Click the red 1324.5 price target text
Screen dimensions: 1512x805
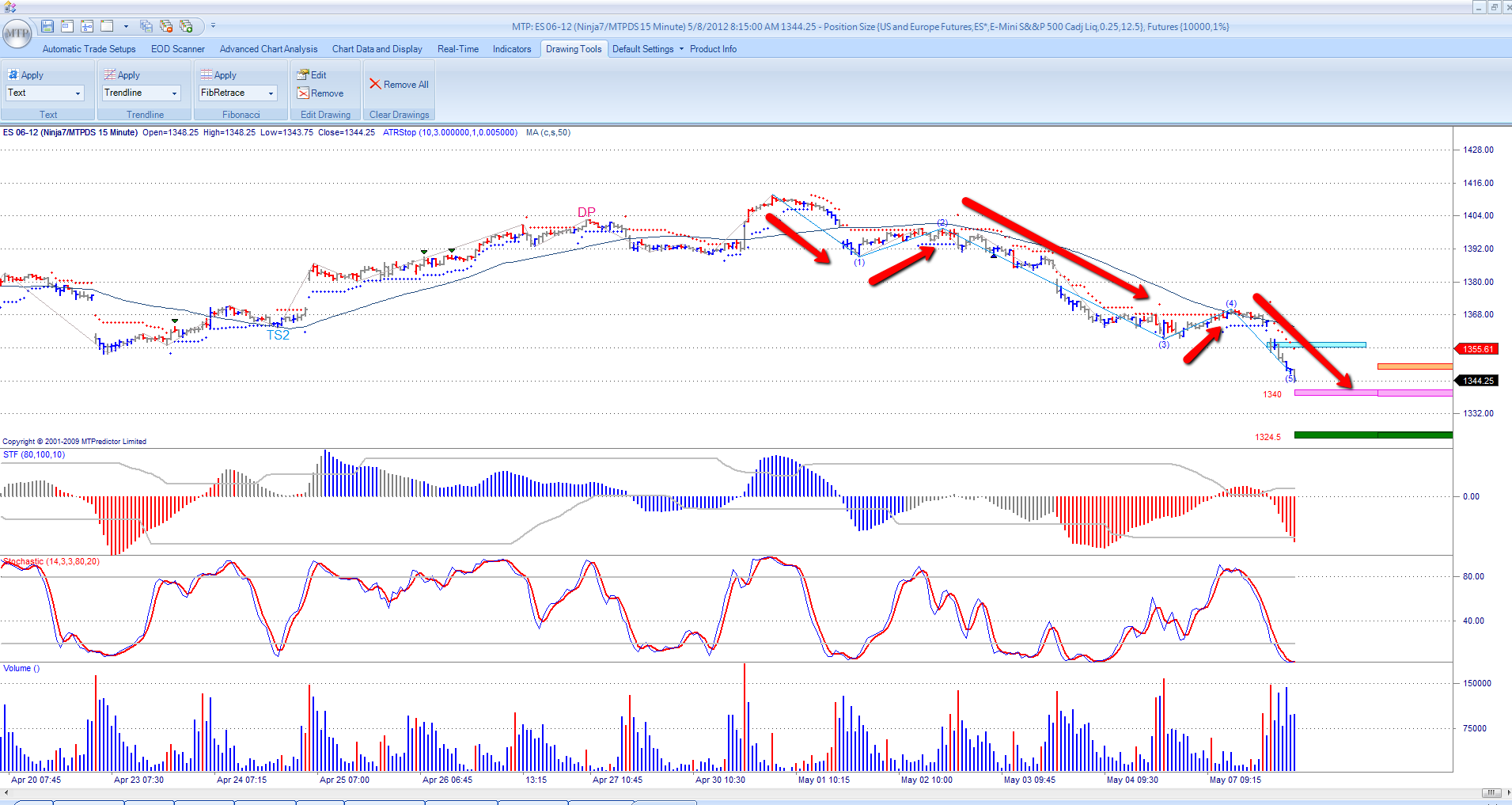[x=1268, y=437]
